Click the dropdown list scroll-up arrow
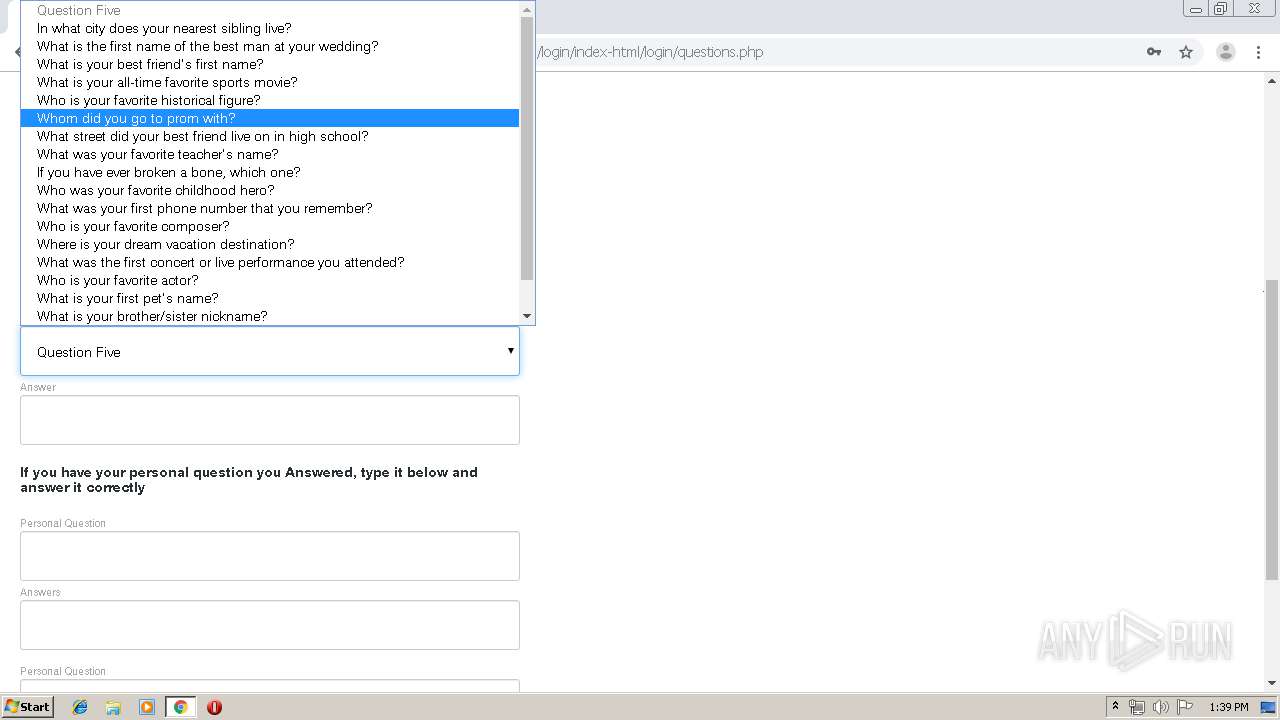The height and width of the screenshot is (720, 1280). (x=527, y=9)
